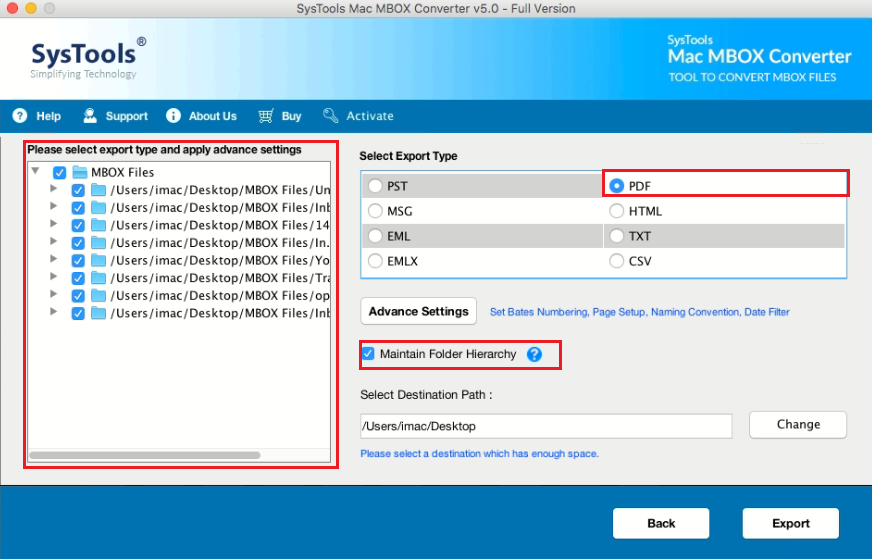Toggle checkbox of the MBOX Files/op folder
872x559 pixels.
tap(78, 296)
